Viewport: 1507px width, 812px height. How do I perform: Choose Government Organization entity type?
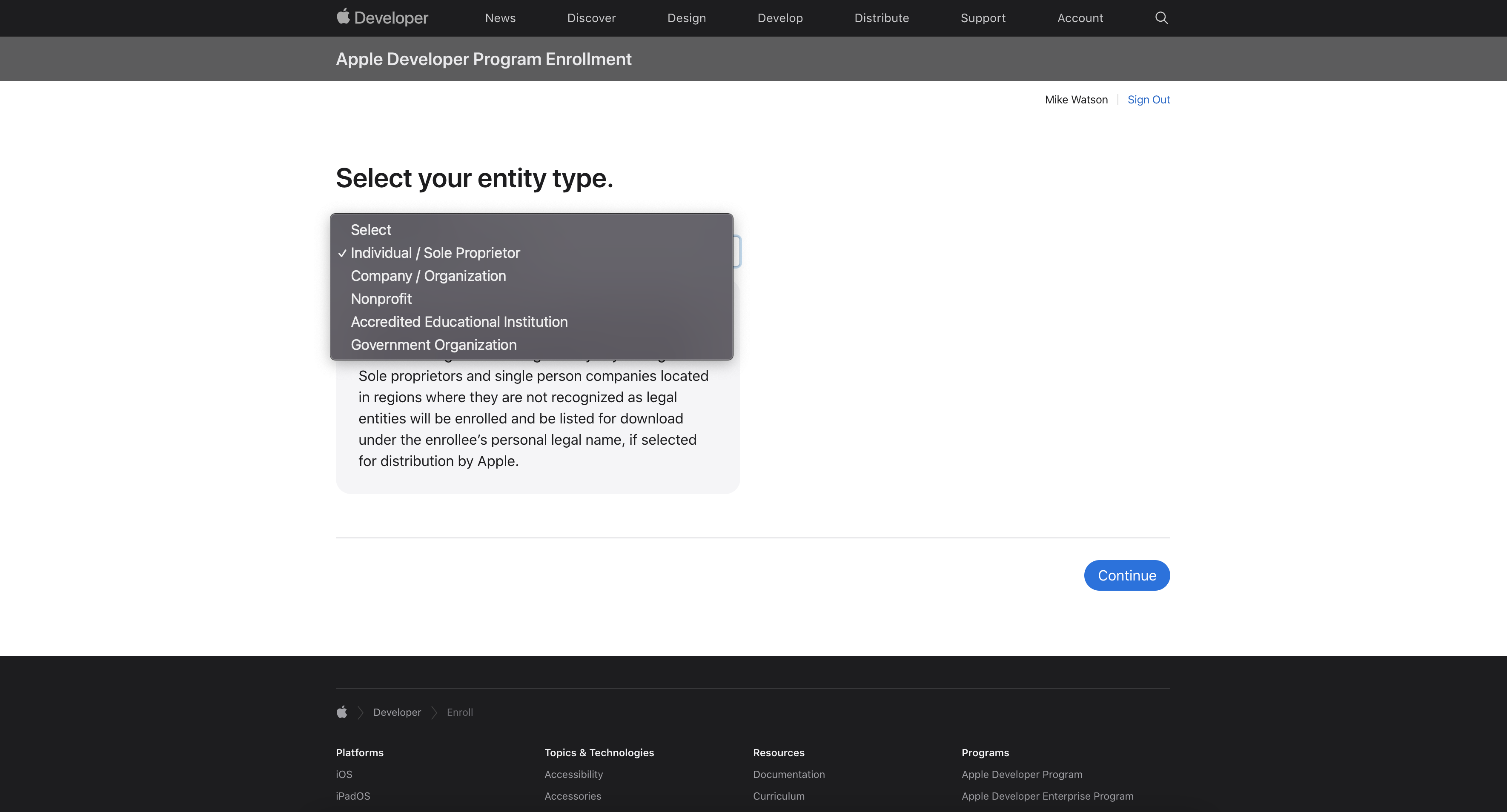pos(531,345)
